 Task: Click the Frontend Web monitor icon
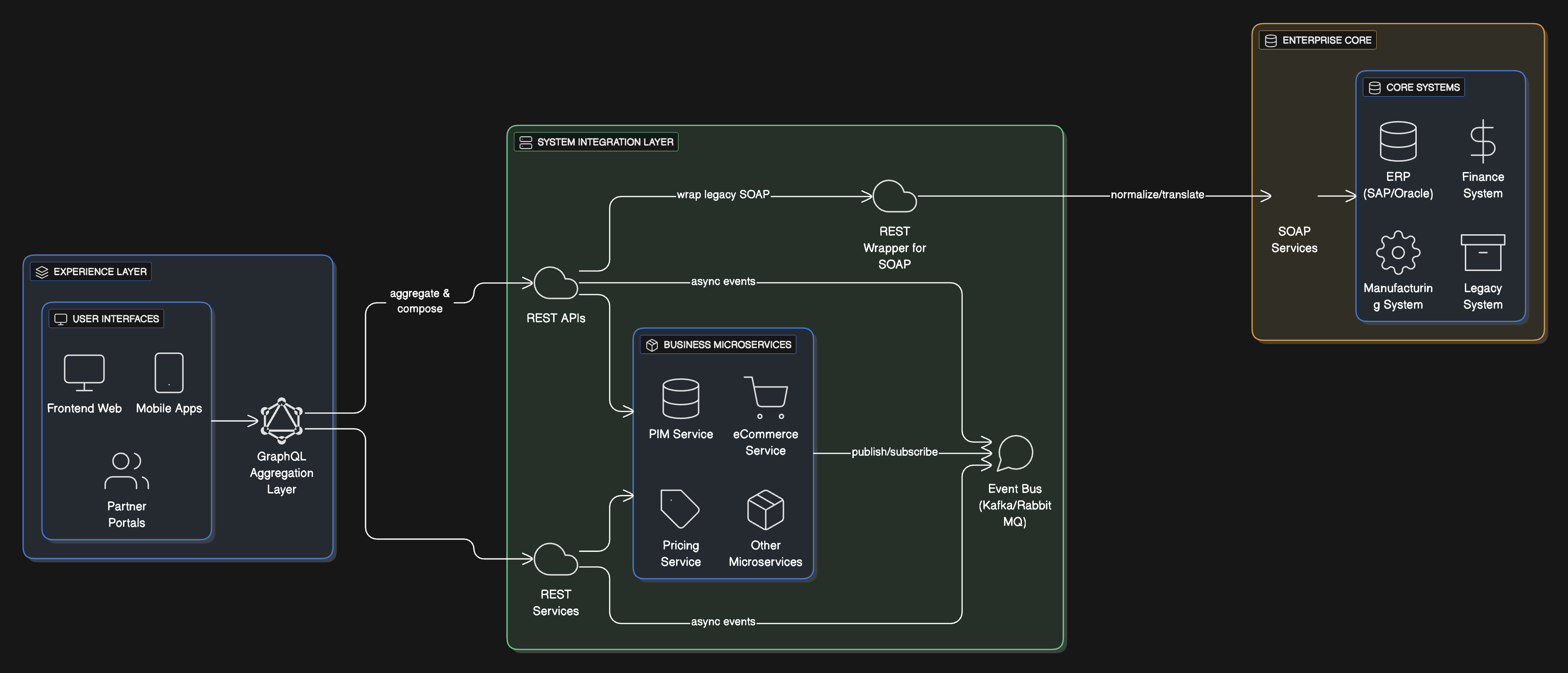pyautogui.click(x=84, y=372)
